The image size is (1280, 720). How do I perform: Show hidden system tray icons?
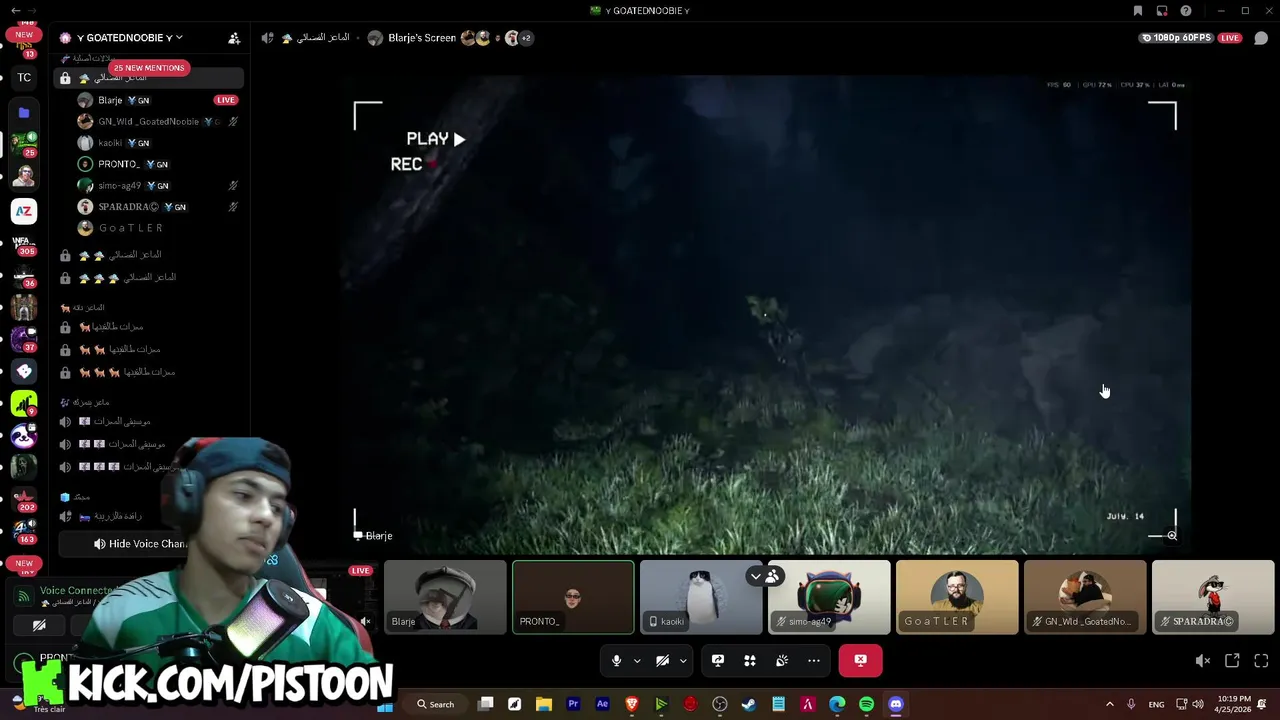click(x=1109, y=704)
